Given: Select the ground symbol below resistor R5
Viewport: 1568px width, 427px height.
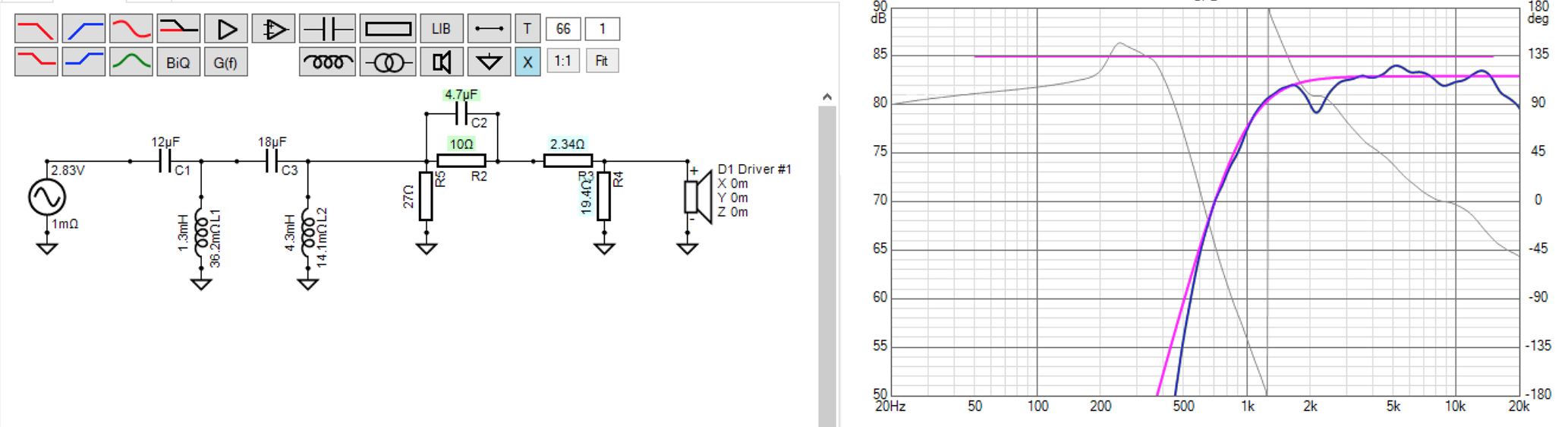Looking at the screenshot, I should pyautogui.click(x=427, y=248).
